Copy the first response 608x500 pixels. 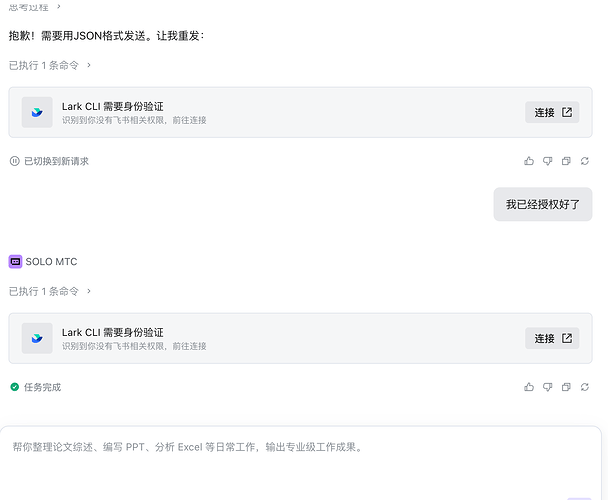pos(566,161)
